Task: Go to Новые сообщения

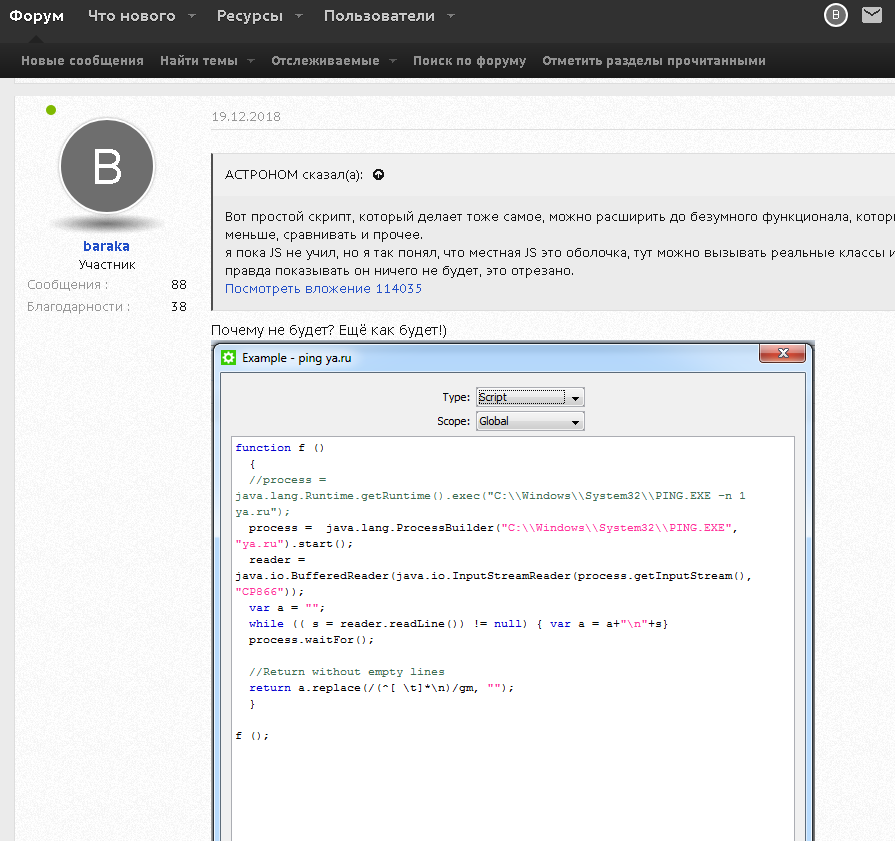Action: pyautogui.click(x=82, y=61)
